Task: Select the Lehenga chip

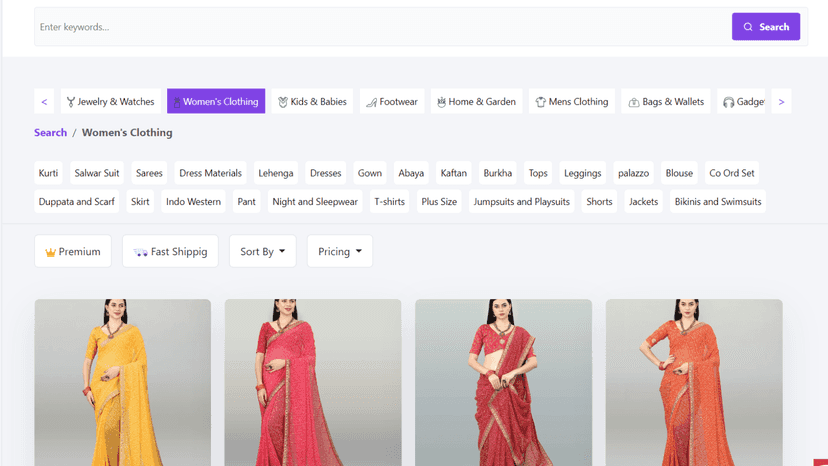Action: click(276, 173)
